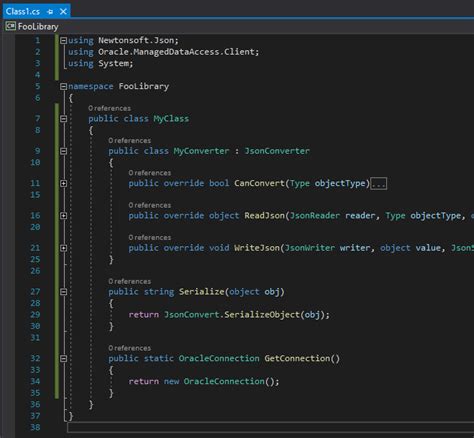474x438 pixels.
Task: Open the FooLibrary project dropdown
Action: [38, 27]
